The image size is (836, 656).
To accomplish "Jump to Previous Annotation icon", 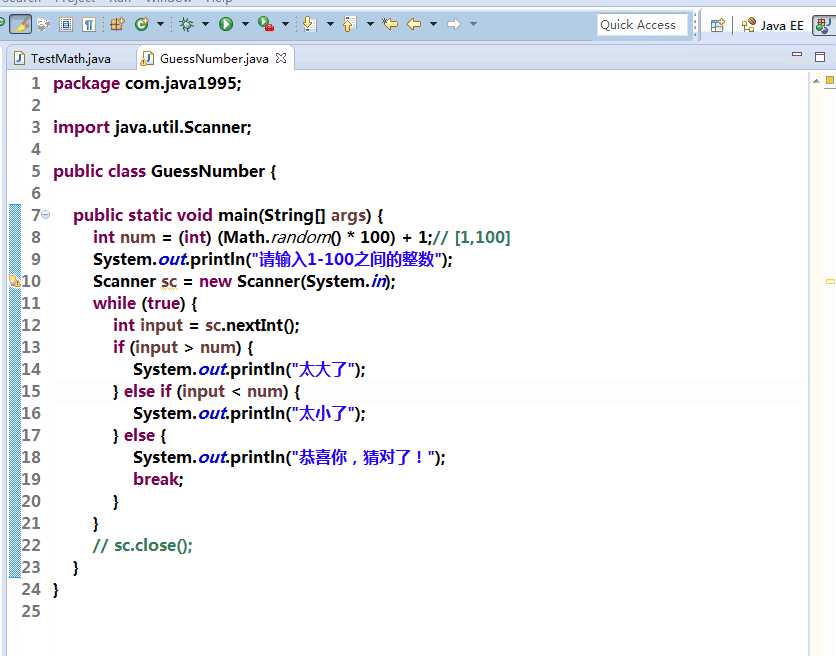I will coord(349,24).
